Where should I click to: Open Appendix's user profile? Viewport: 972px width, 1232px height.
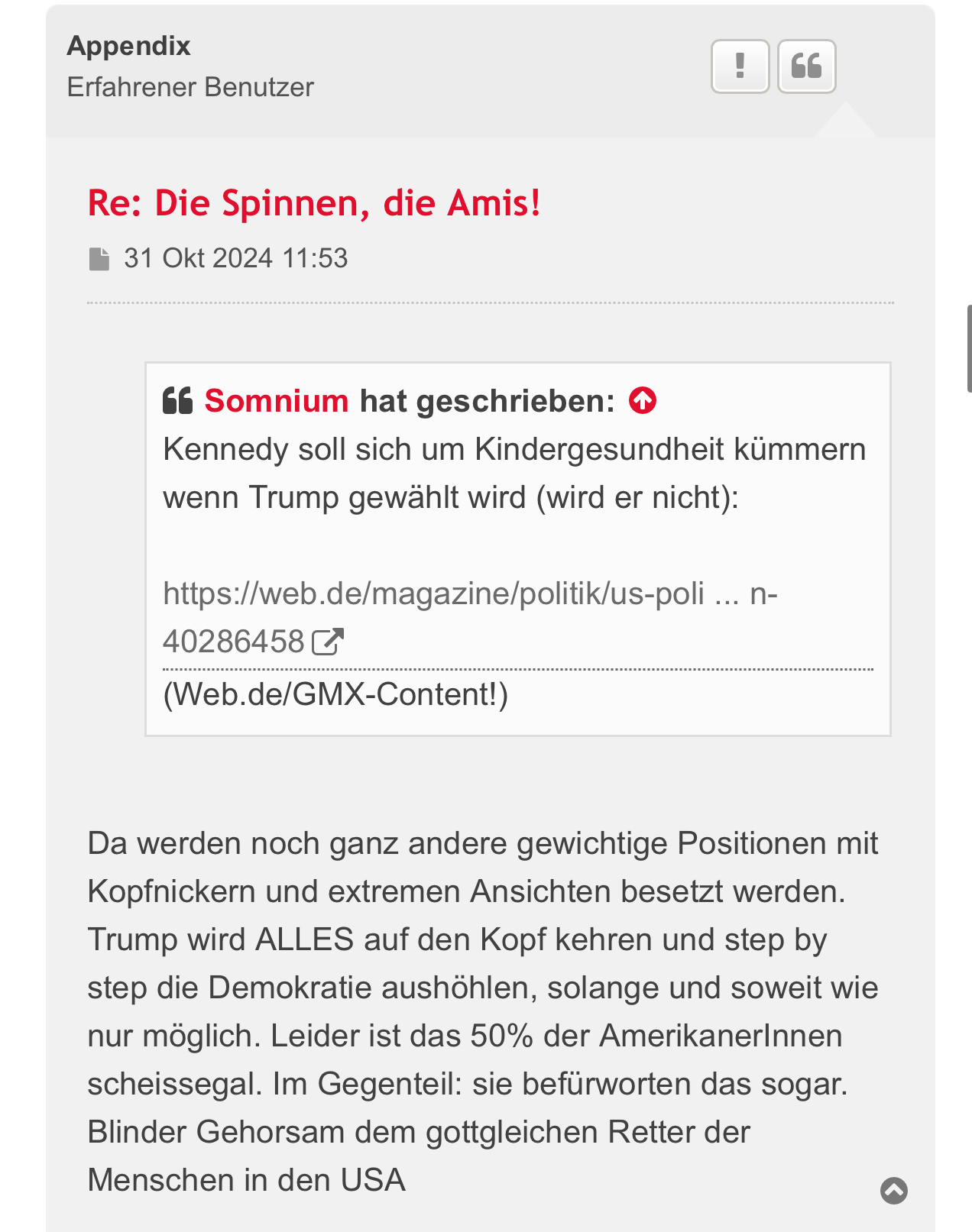click(x=128, y=46)
